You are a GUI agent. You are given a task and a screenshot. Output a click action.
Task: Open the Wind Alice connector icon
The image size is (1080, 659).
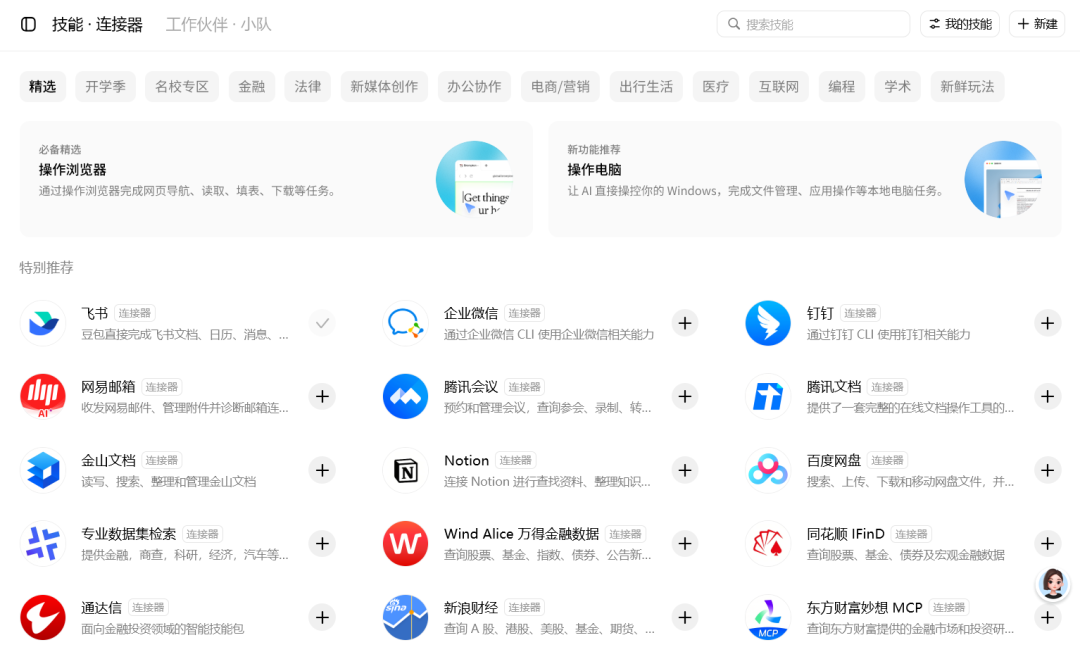(405, 544)
